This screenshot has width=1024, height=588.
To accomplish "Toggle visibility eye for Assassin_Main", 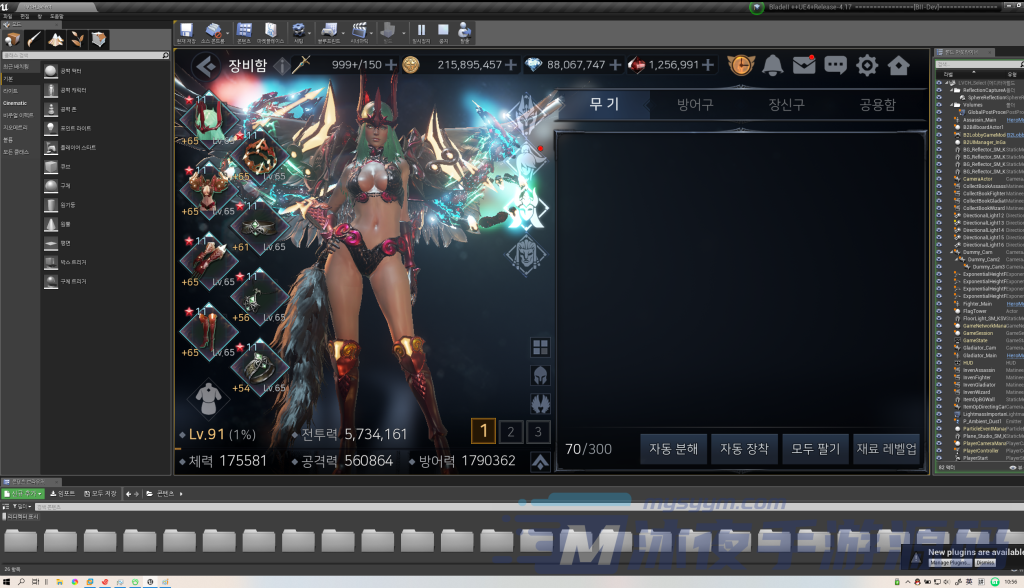I will (939, 119).
